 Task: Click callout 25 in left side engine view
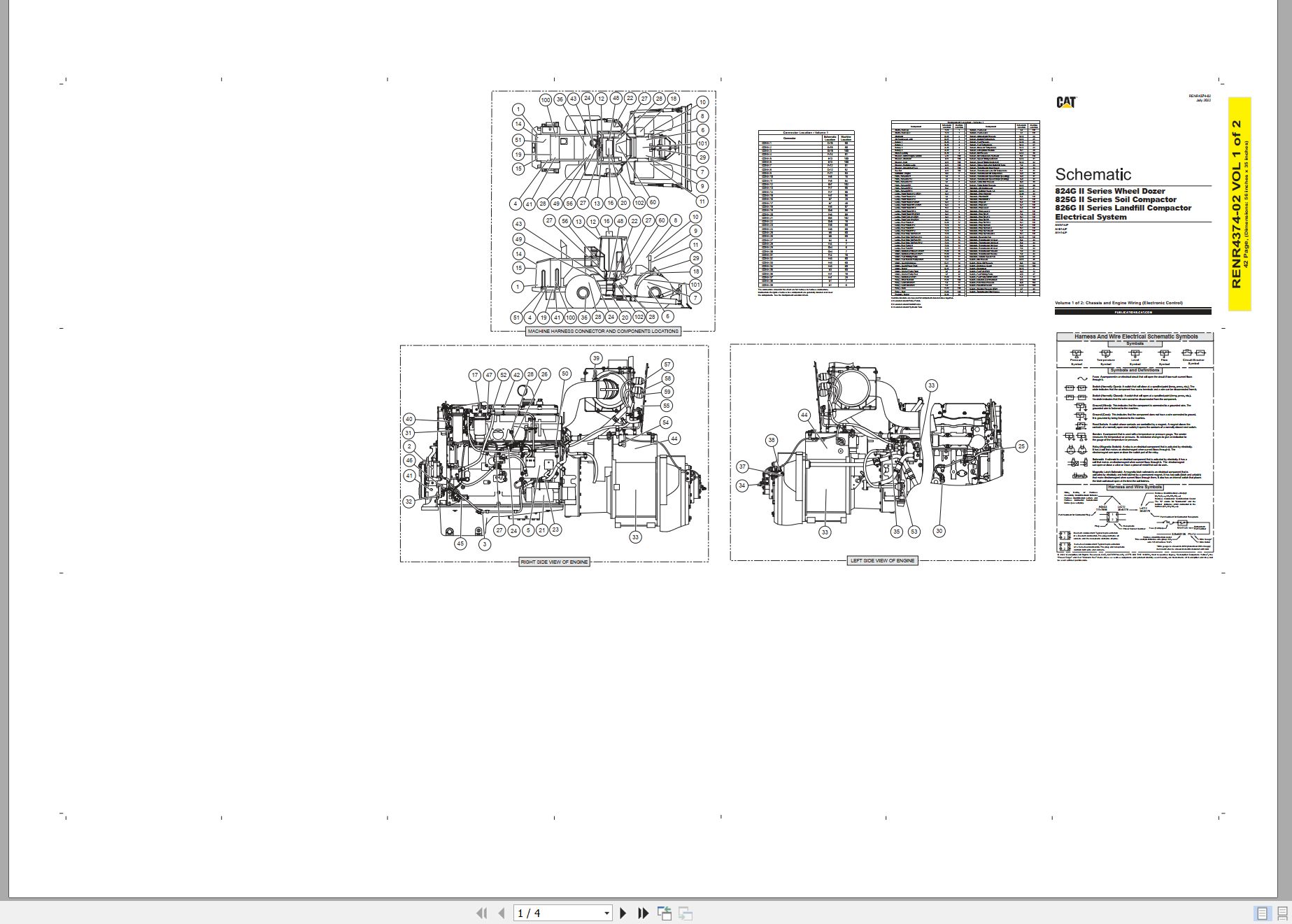[1021, 446]
